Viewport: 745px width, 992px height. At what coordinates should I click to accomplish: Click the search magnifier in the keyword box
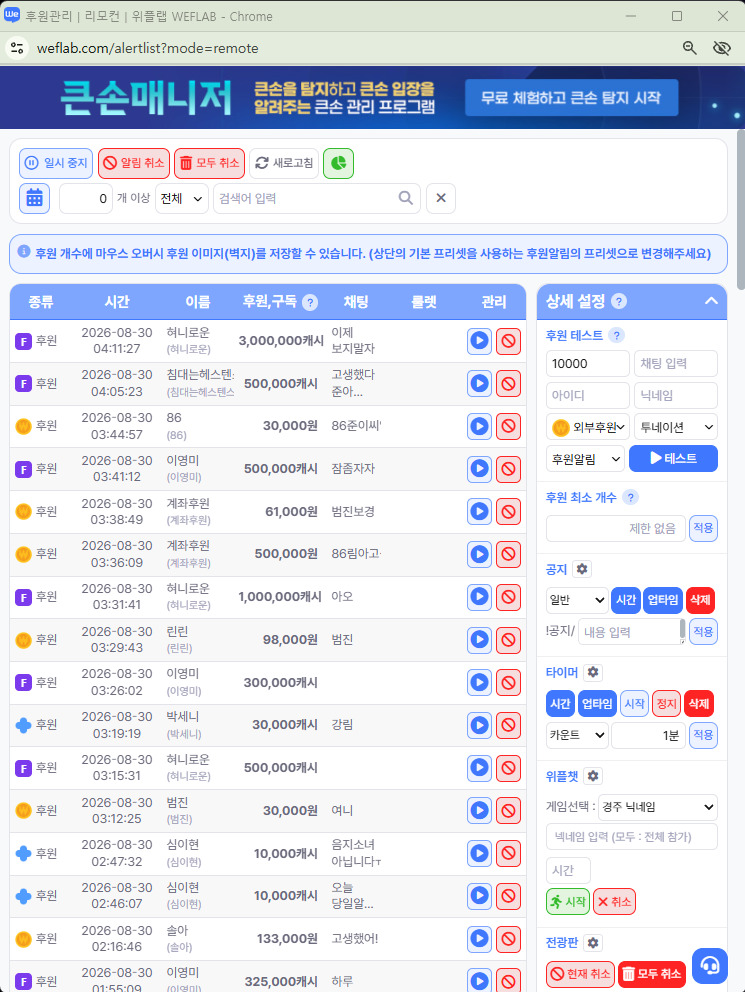405,199
